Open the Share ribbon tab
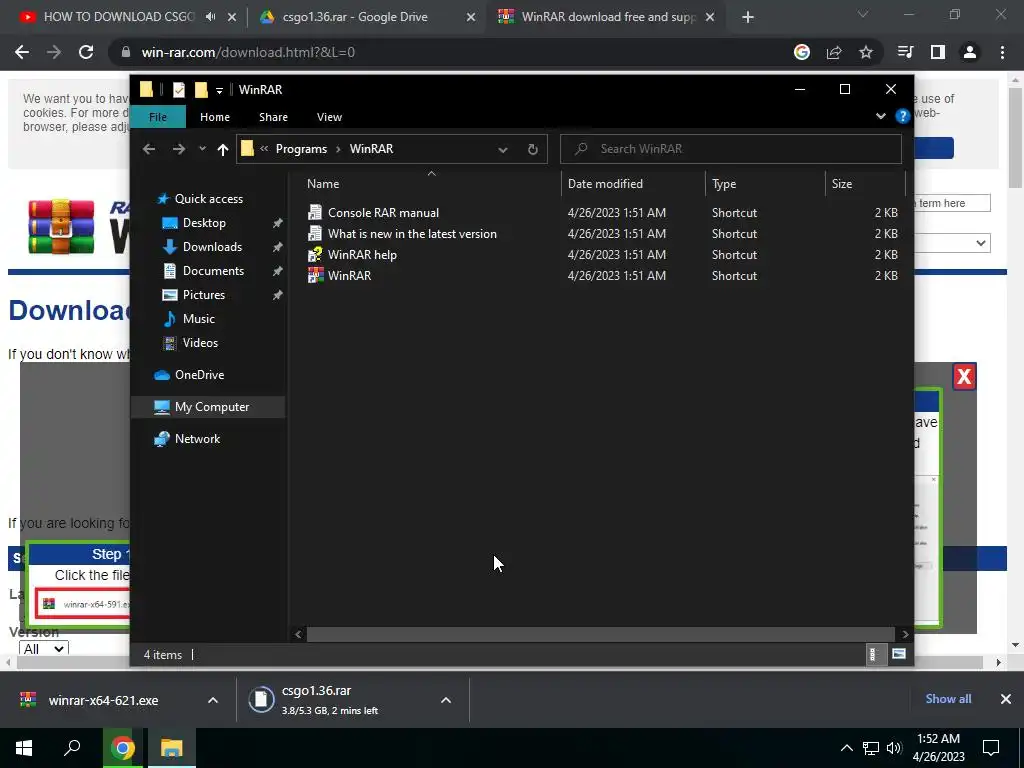Viewport: 1024px width, 768px height. (x=273, y=117)
